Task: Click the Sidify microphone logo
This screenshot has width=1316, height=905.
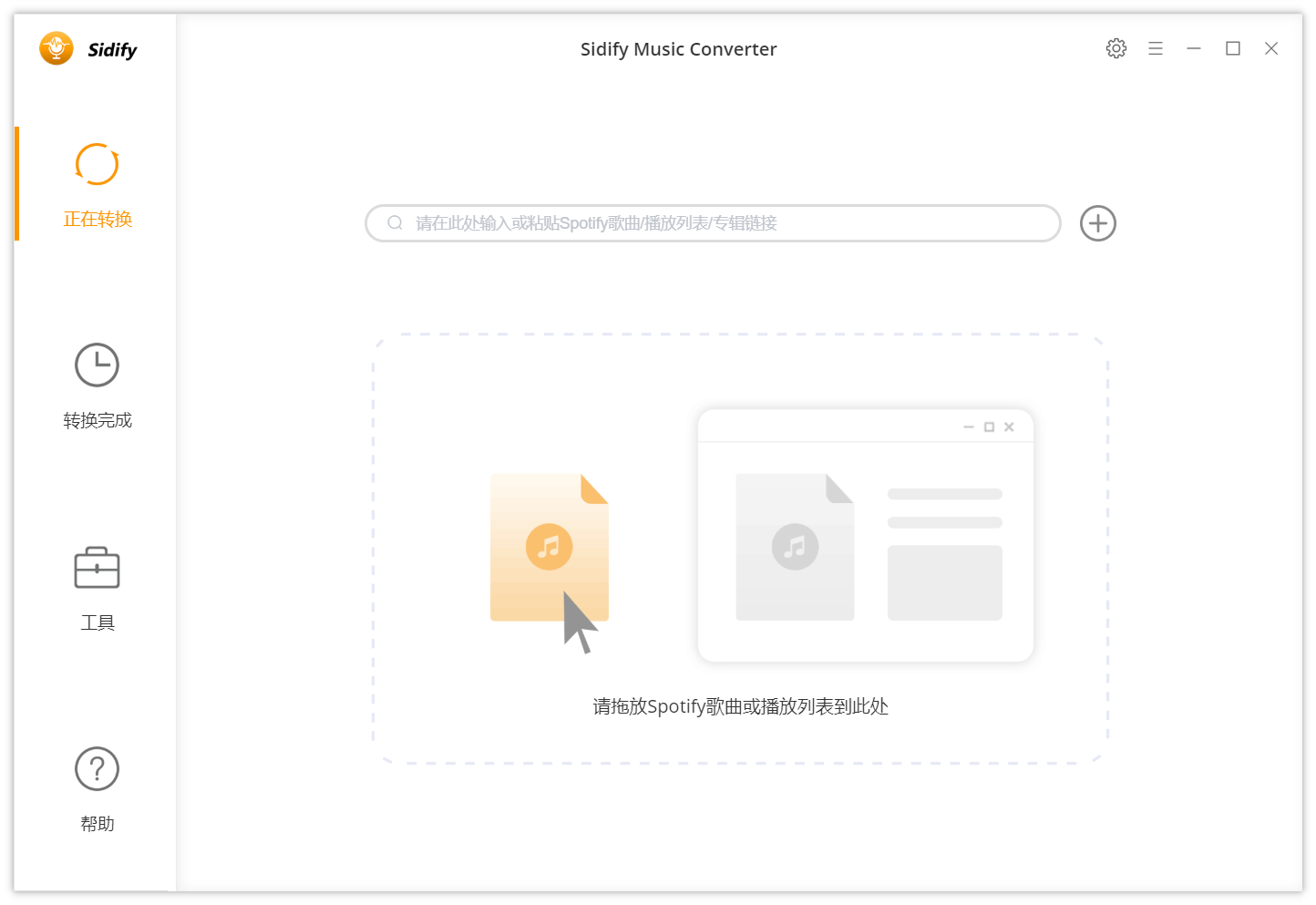Action: (56, 48)
